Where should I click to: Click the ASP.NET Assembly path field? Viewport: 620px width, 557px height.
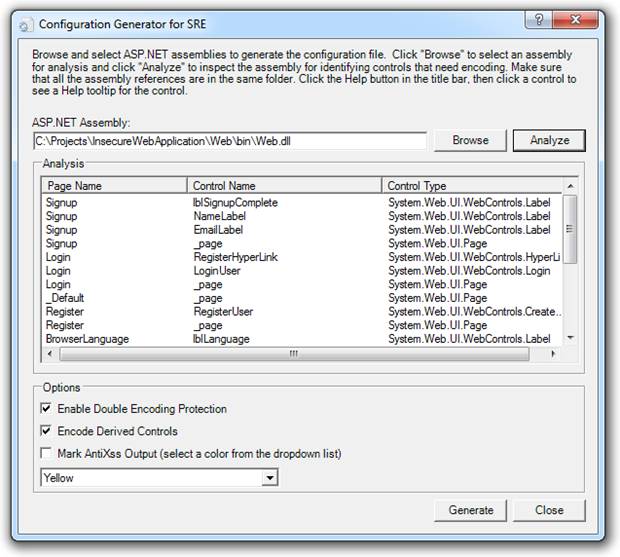230,141
